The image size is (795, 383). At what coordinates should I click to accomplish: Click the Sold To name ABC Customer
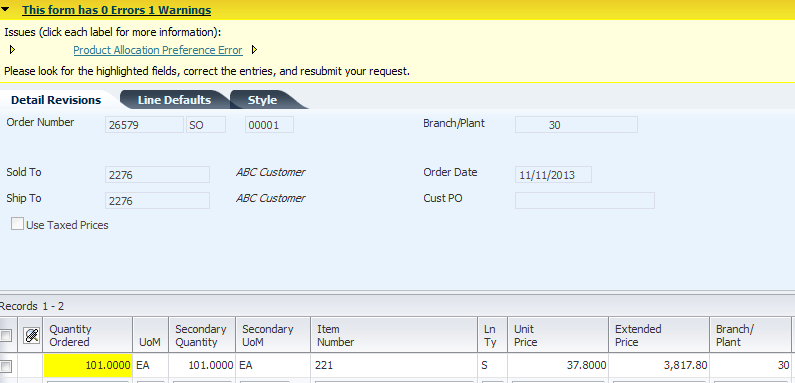[271, 172]
